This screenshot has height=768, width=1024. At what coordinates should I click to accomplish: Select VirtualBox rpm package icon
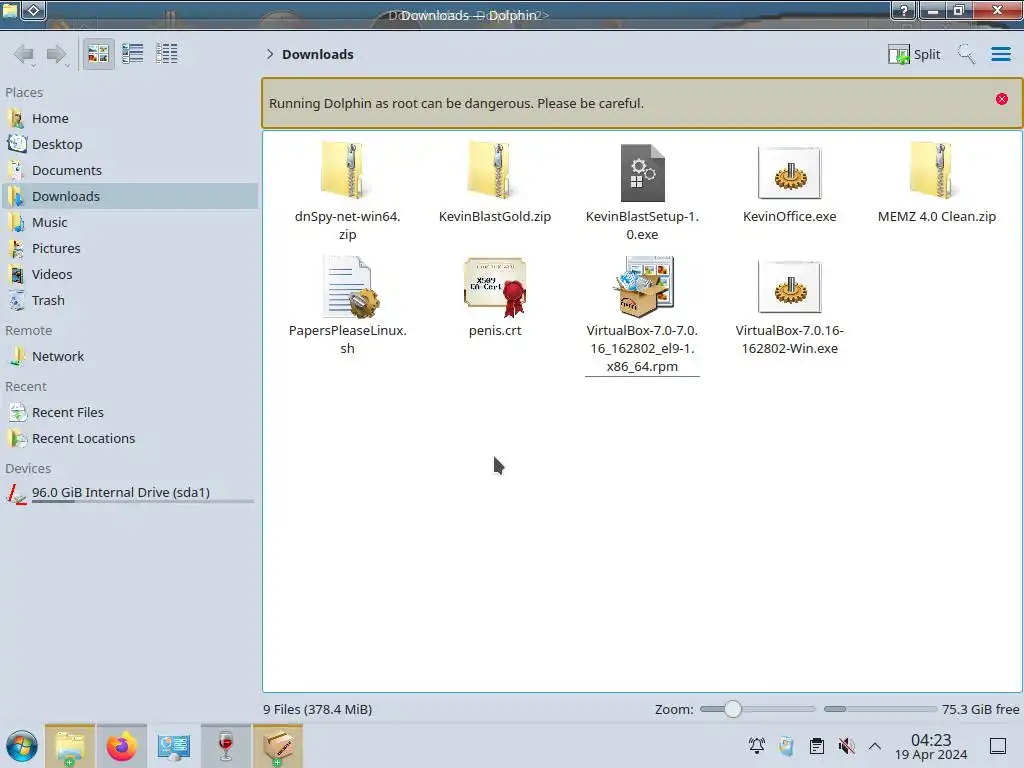pos(643,287)
